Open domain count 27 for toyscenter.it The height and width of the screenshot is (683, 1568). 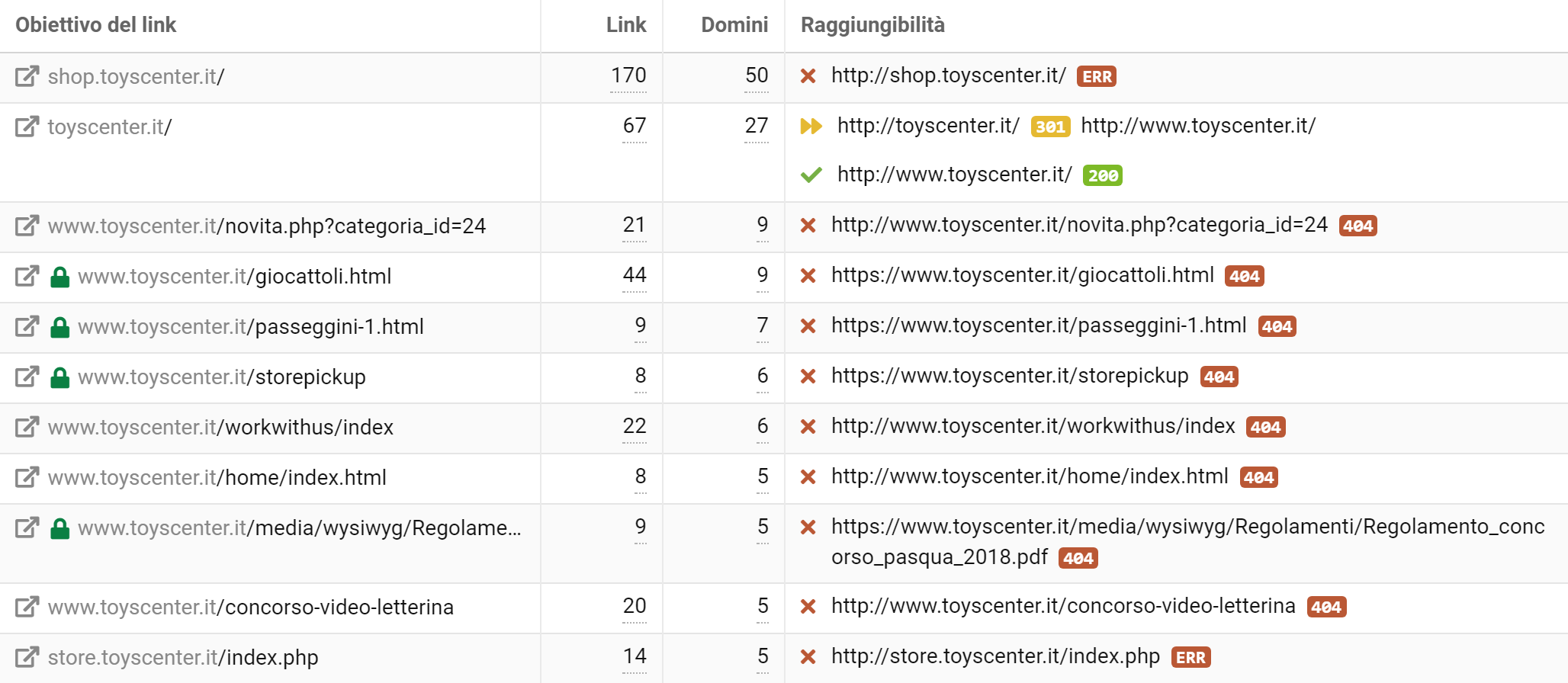click(757, 126)
